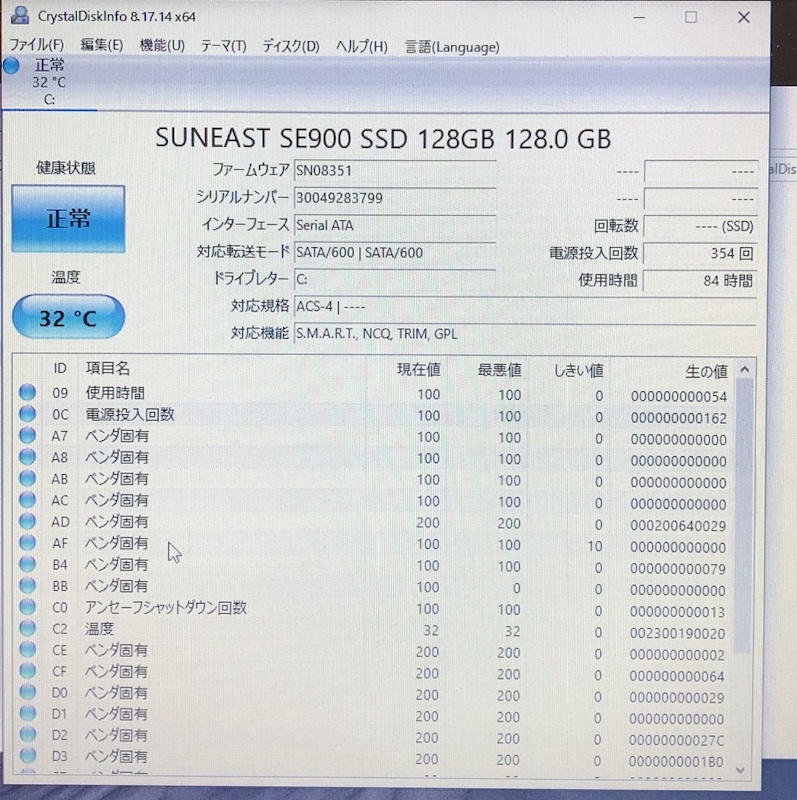
Task: Click the 回転数 value (SSD)
Action: pyautogui.click(x=700, y=226)
